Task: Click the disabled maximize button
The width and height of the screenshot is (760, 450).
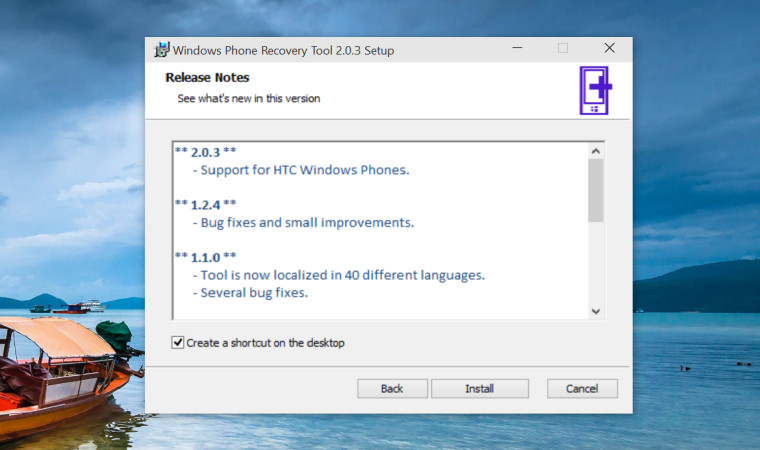Action: [563, 48]
